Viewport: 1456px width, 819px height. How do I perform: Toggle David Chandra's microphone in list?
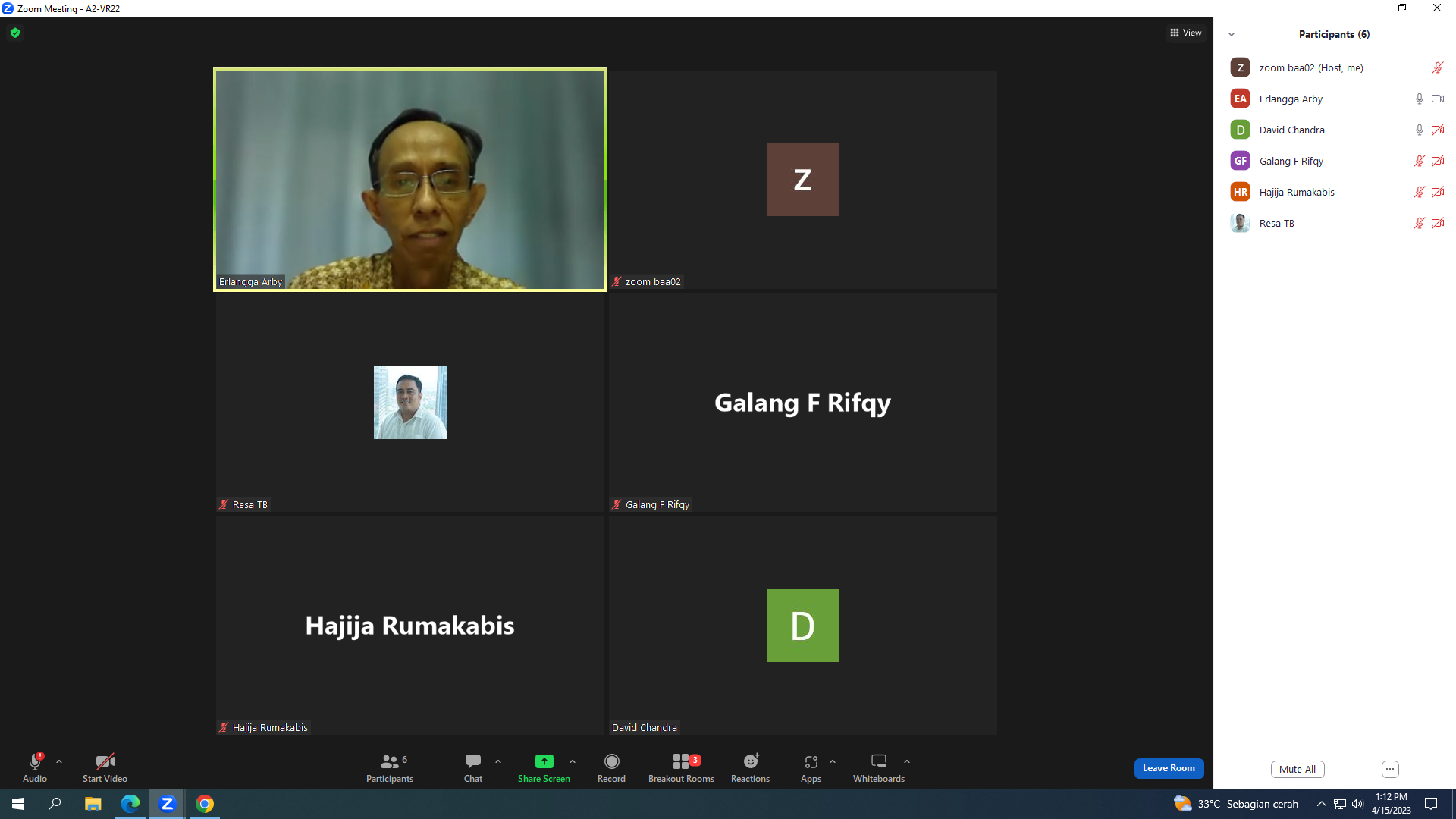pos(1420,130)
